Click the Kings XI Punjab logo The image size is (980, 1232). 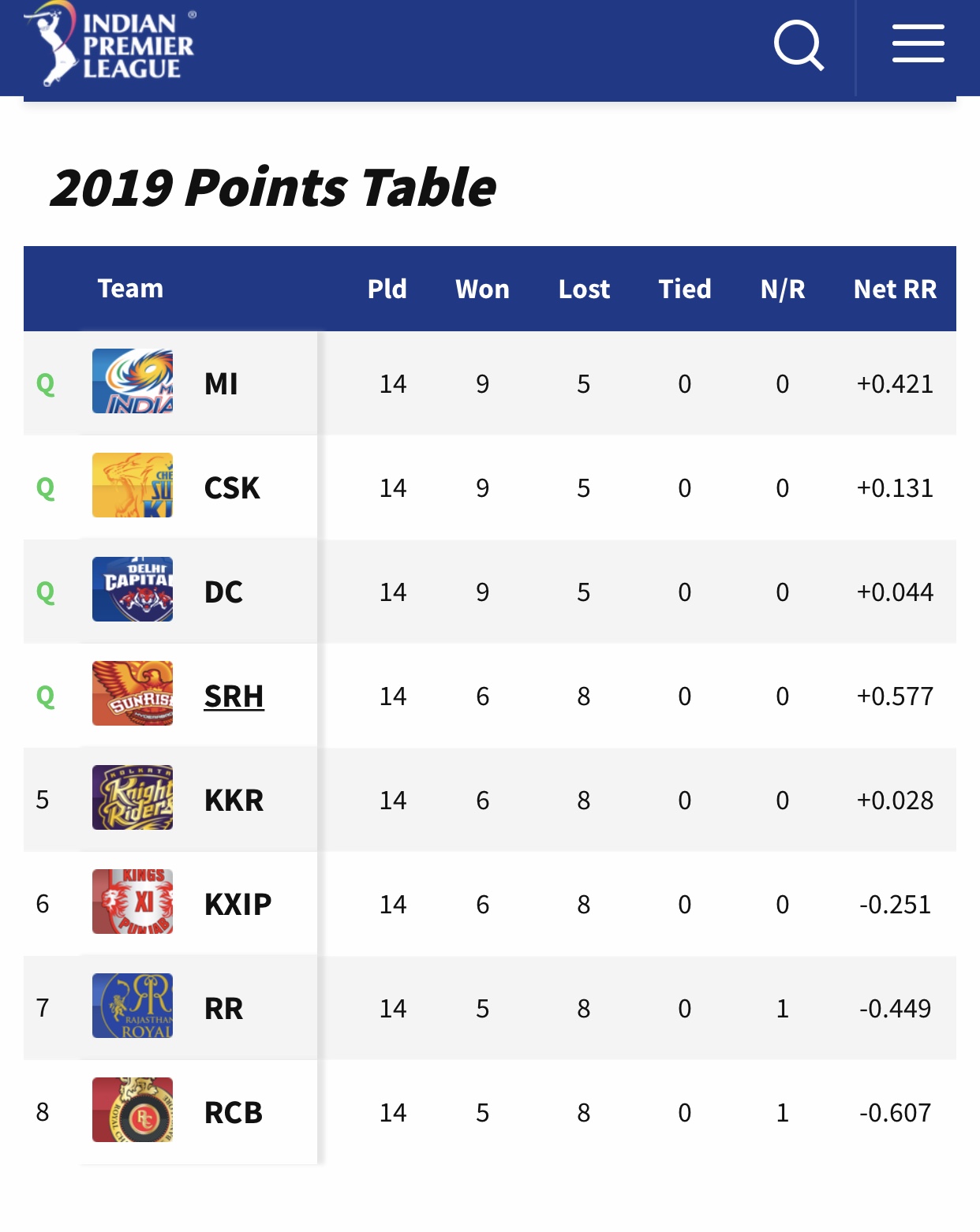click(133, 902)
